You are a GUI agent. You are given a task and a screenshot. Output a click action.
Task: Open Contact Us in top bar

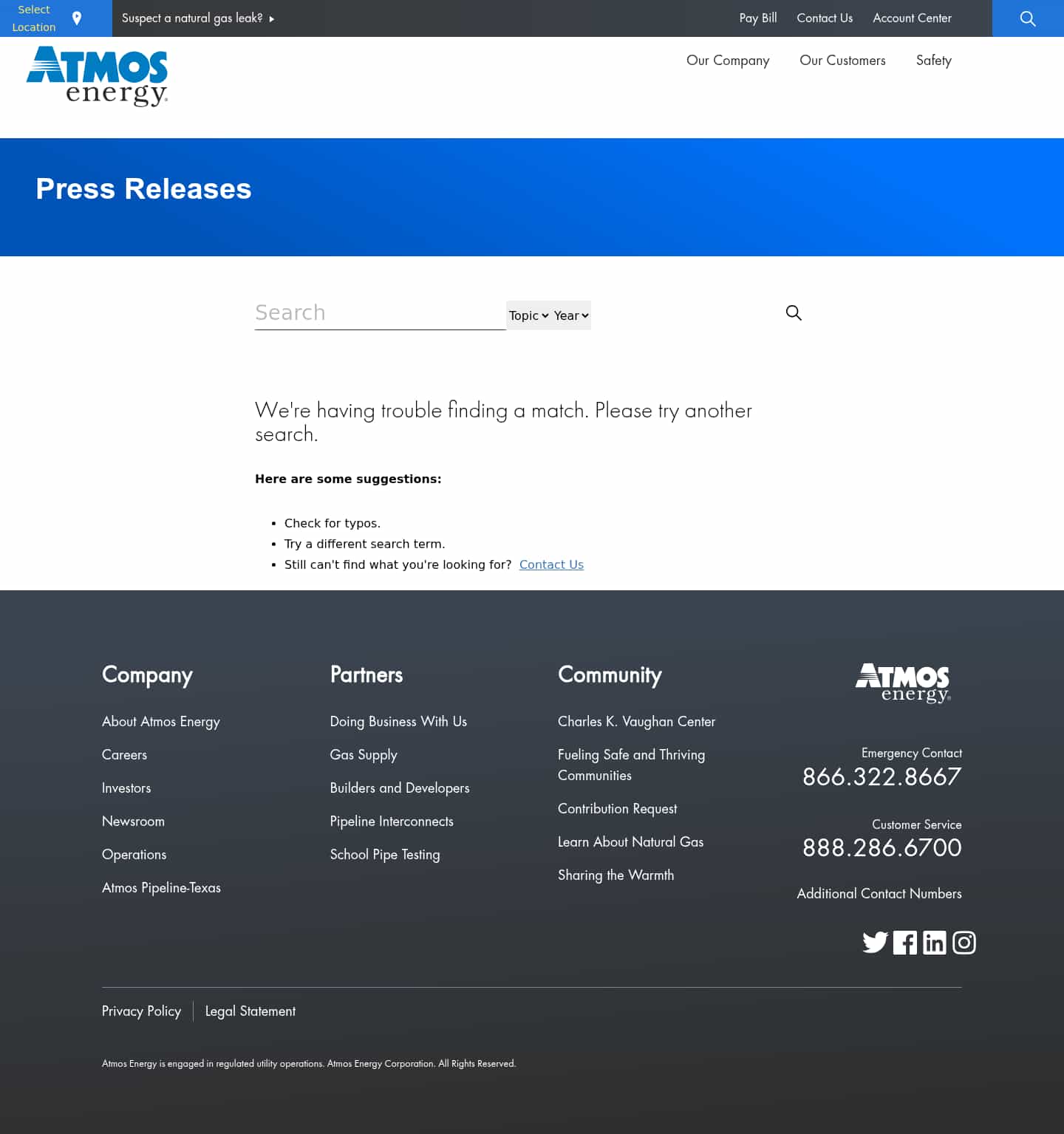tap(825, 18)
